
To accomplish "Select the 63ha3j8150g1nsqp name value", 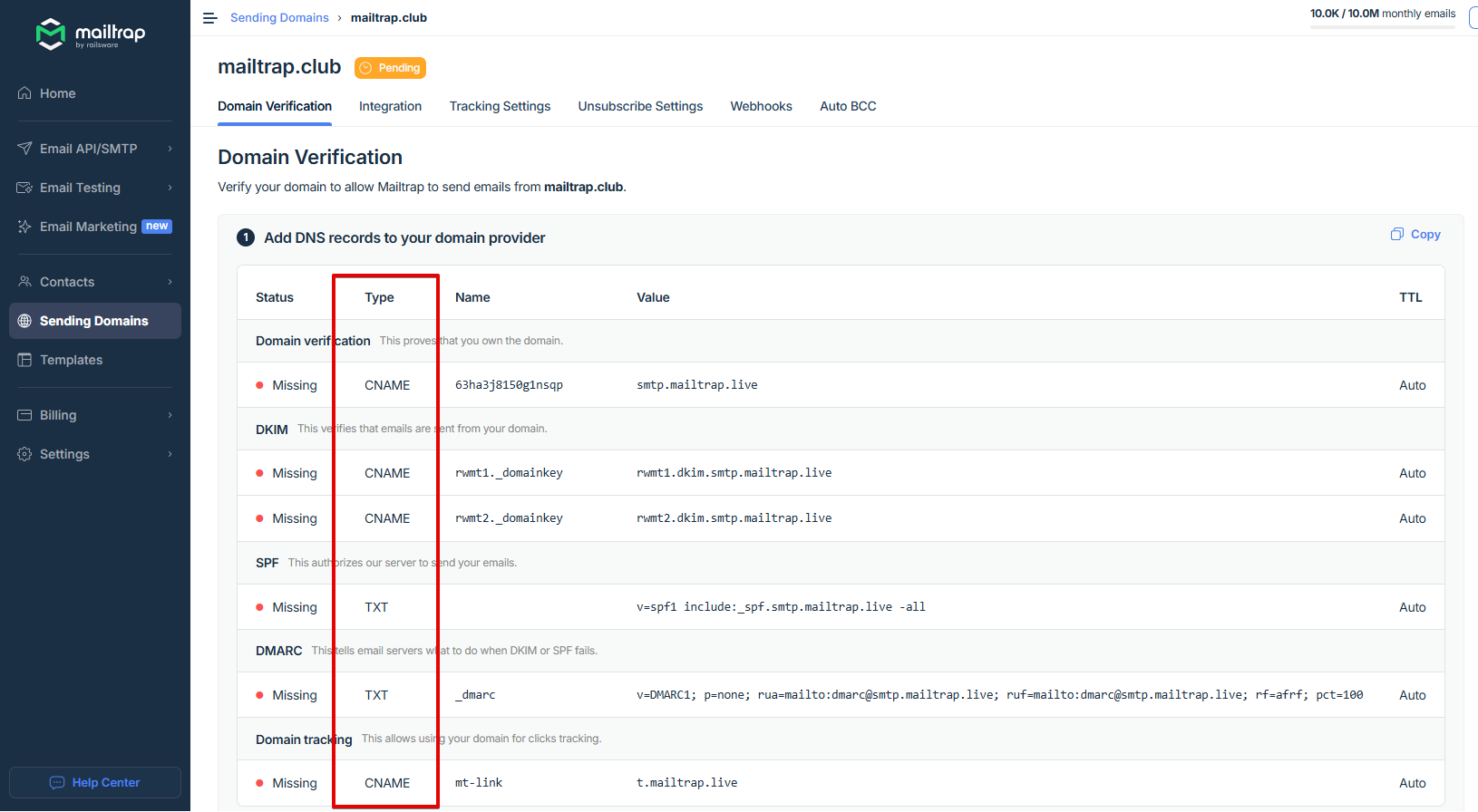I will point(509,385).
